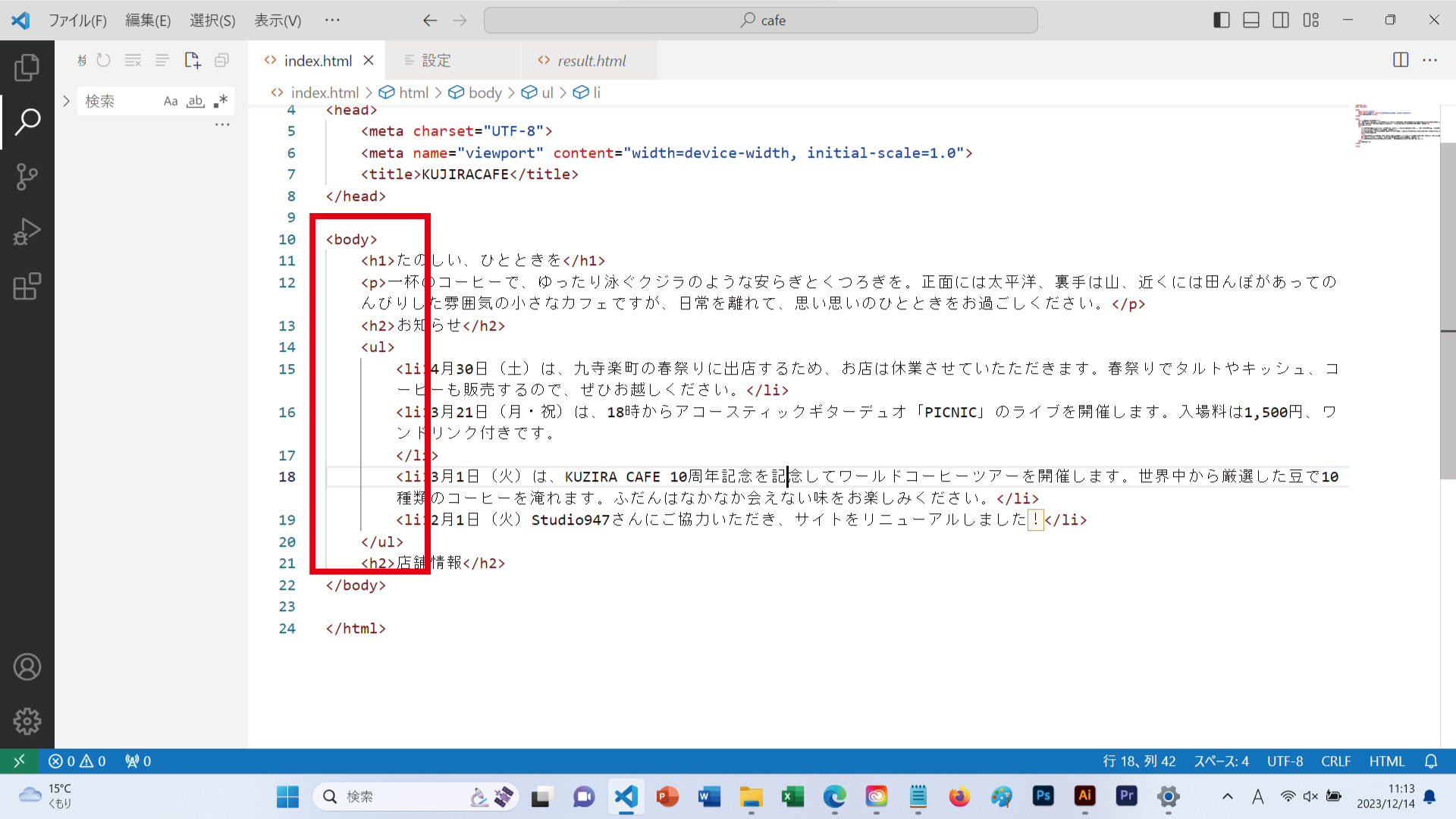This screenshot has width=1456, height=819.
Task: Click the notifications bell in status bar
Action: click(x=1432, y=761)
